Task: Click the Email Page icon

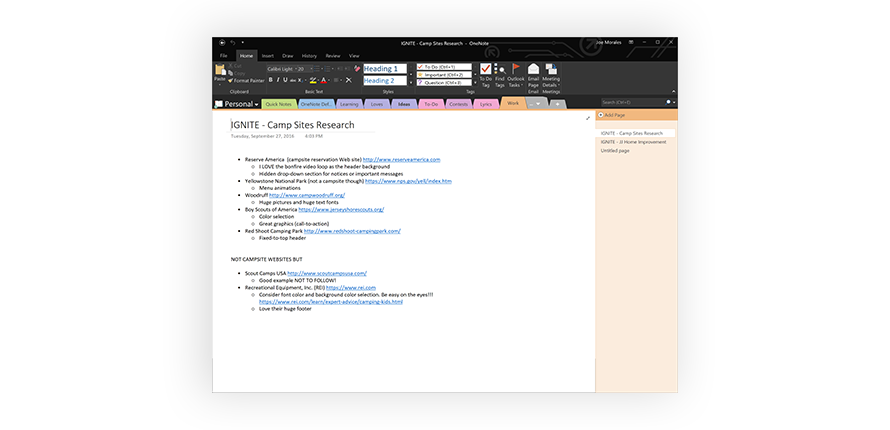Action: 533,73
